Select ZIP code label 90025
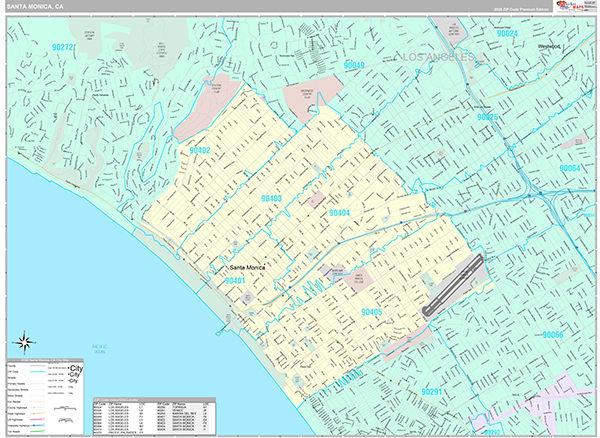Viewport: 600px width, 438px height. tap(488, 117)
